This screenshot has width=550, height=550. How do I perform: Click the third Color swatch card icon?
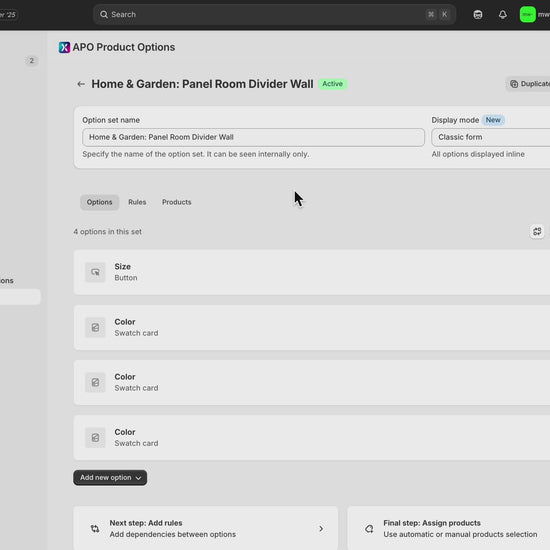point(95,438)
